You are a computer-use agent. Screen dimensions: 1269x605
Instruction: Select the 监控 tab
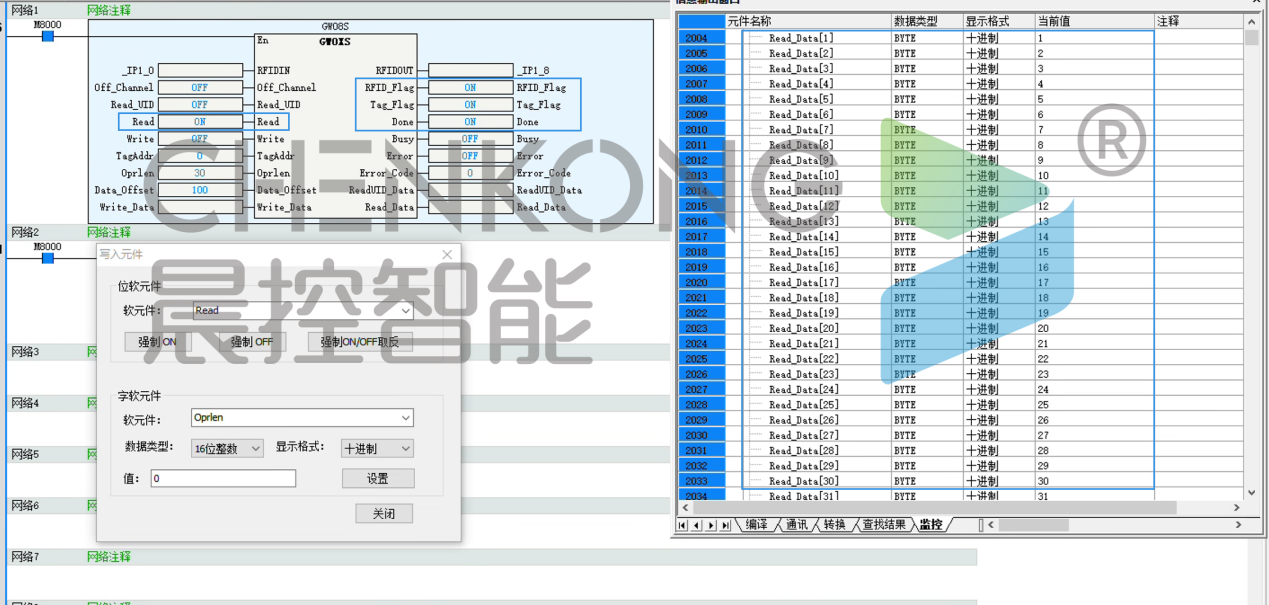coord(930,525)
